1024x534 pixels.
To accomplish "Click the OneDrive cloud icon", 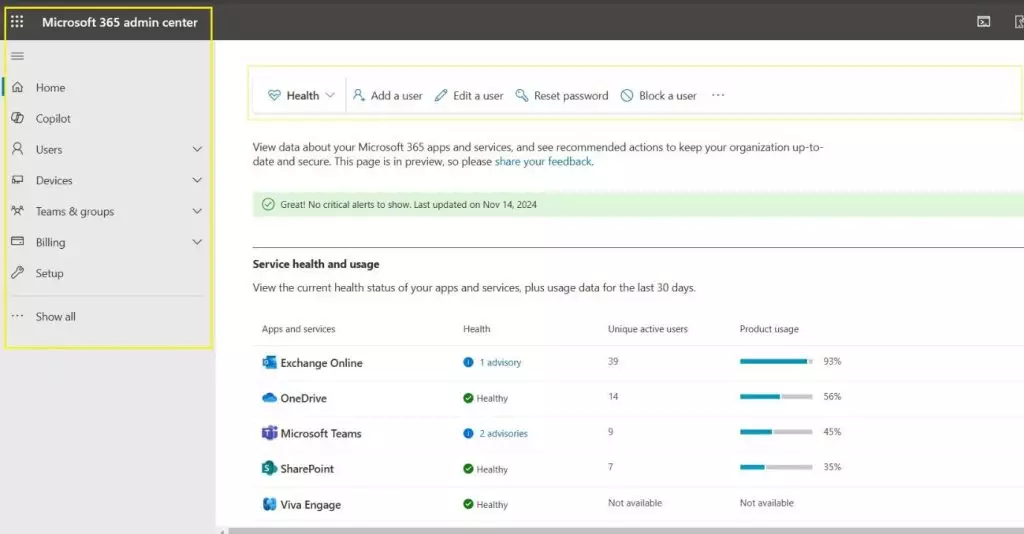I will pyautogui.click(x=269, y=398).
